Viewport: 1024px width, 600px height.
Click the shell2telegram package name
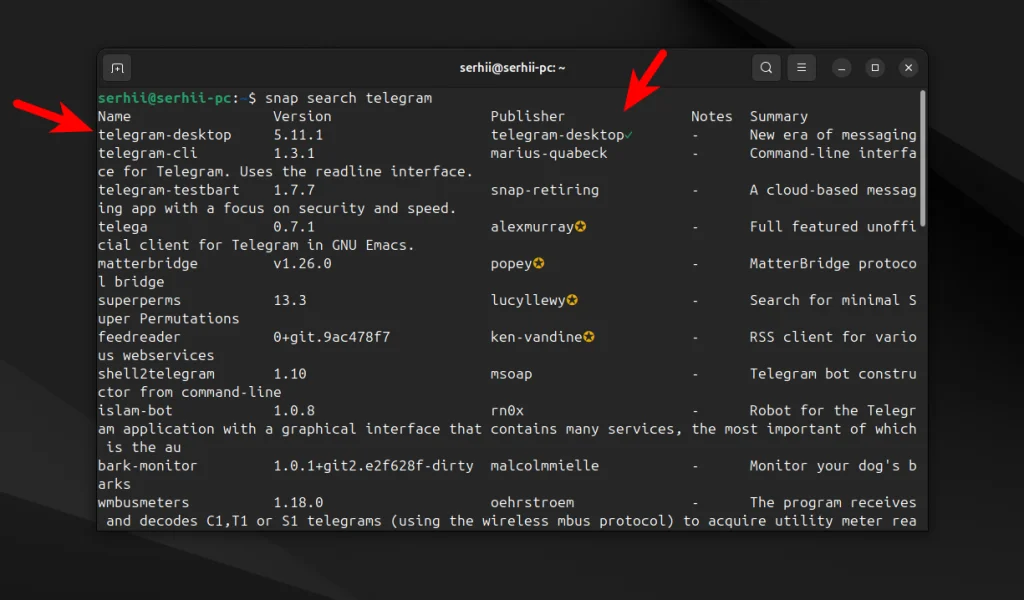pyautogui.click(x=156, y=374)
